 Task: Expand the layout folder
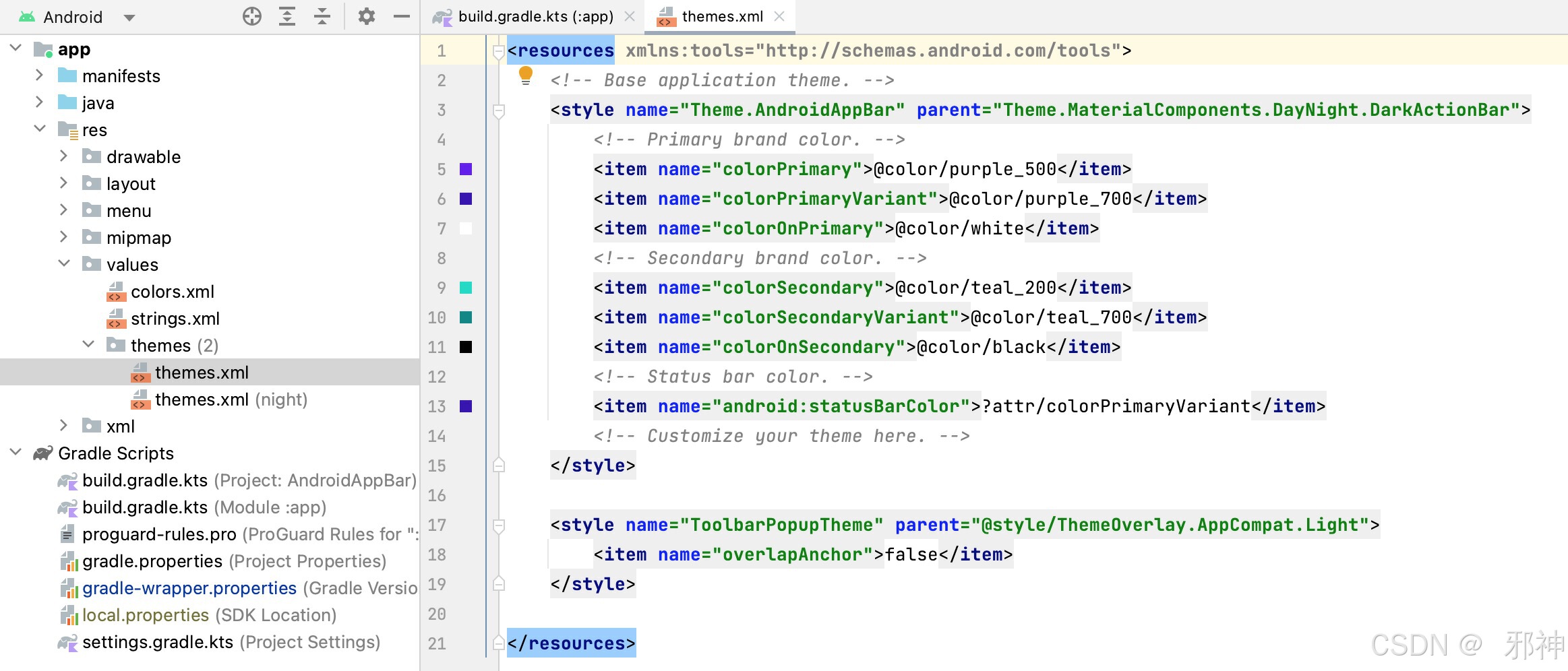tap(63, 183)
